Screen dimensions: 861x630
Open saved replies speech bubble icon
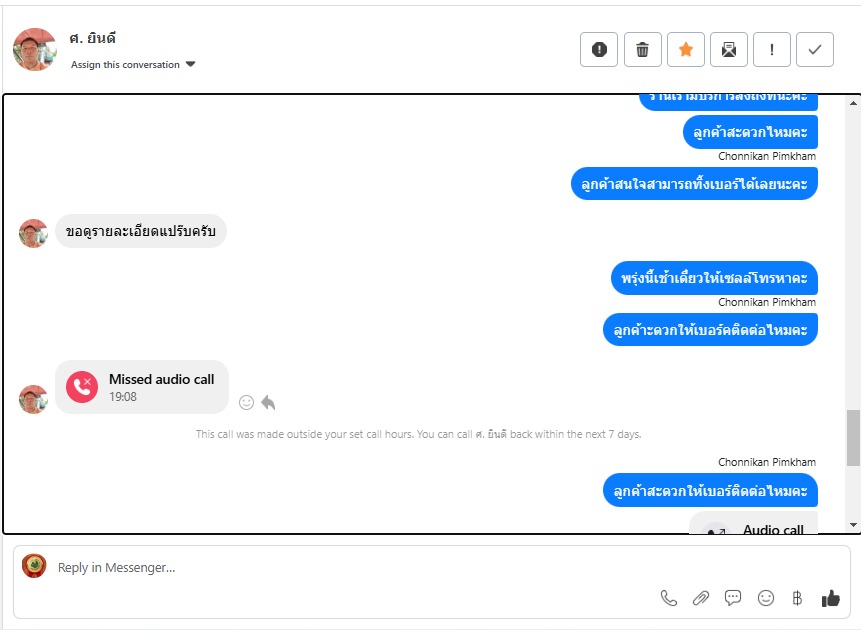733,598
